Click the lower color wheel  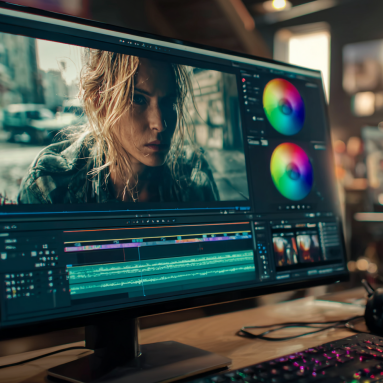tap(292, 171)
